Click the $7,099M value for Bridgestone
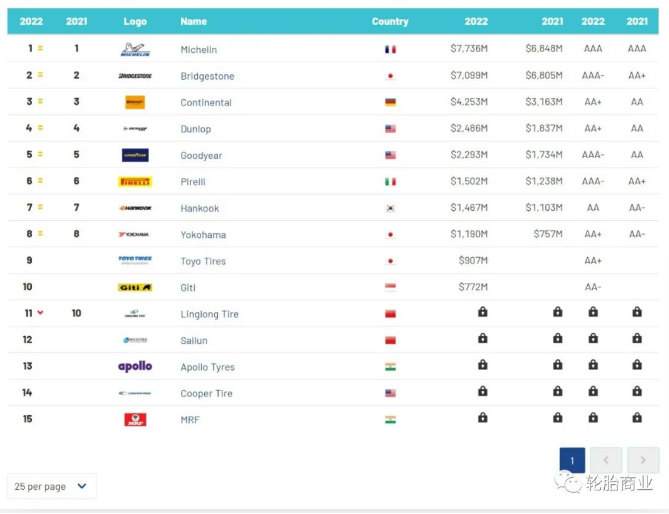 pos(469,76)
